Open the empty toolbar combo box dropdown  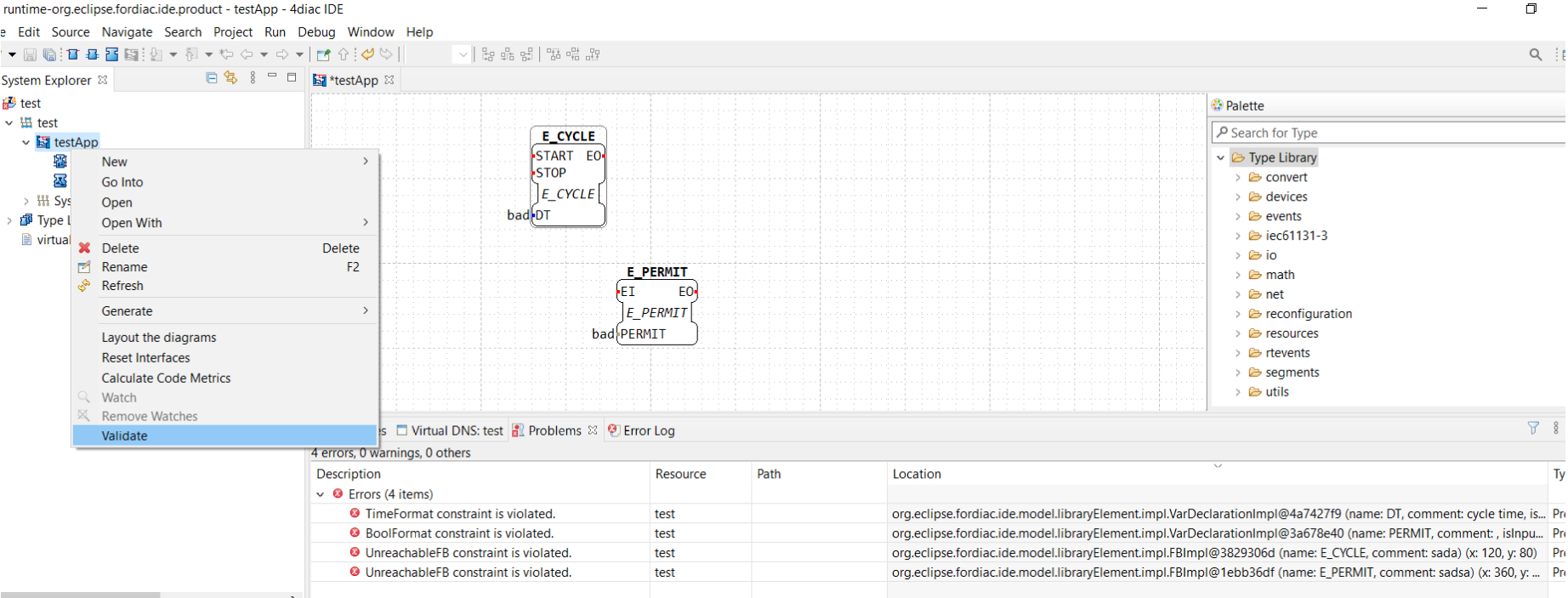(463, 54)
